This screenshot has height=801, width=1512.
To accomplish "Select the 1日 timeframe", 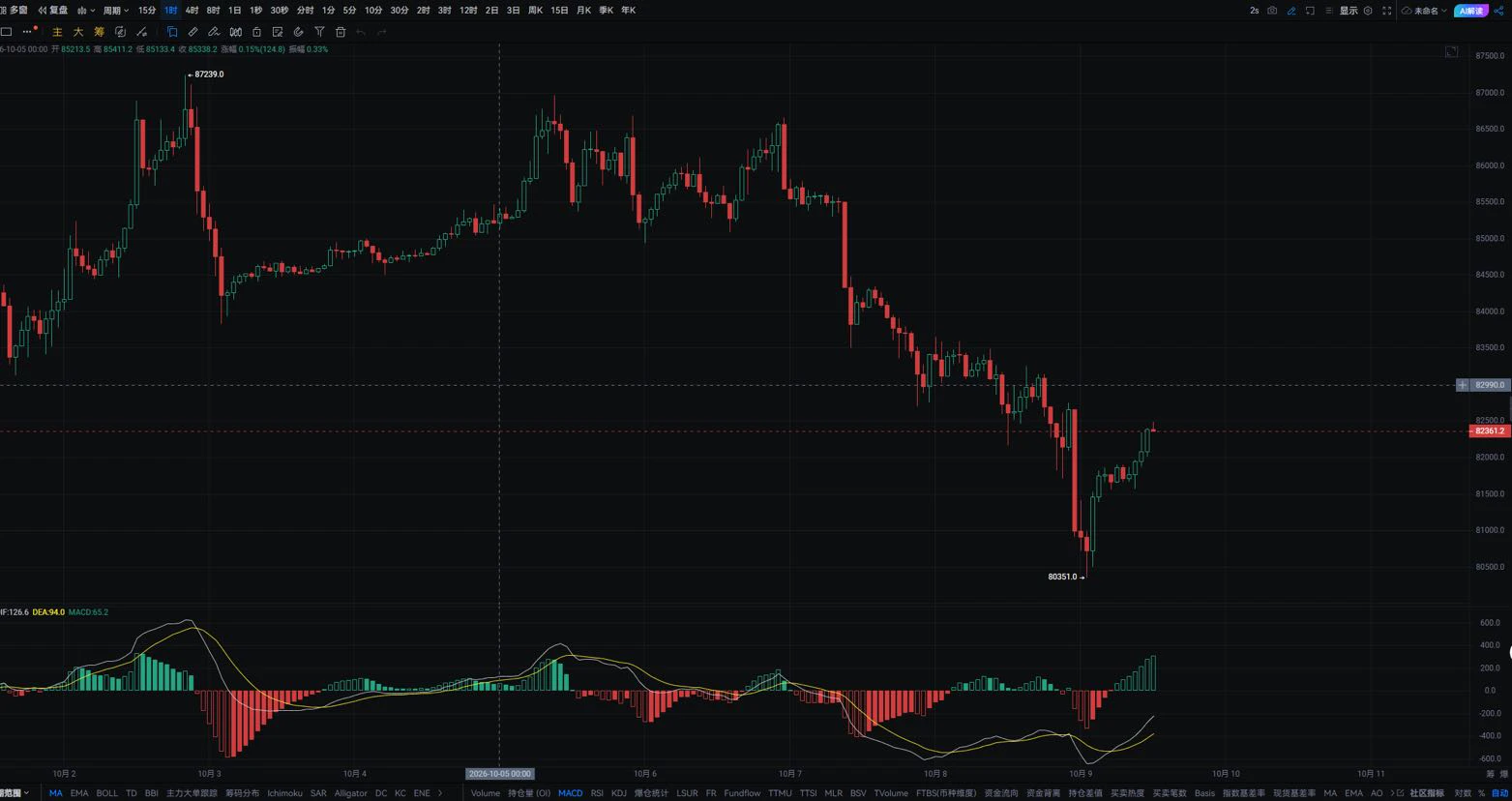I will click(x=234, y=10).
